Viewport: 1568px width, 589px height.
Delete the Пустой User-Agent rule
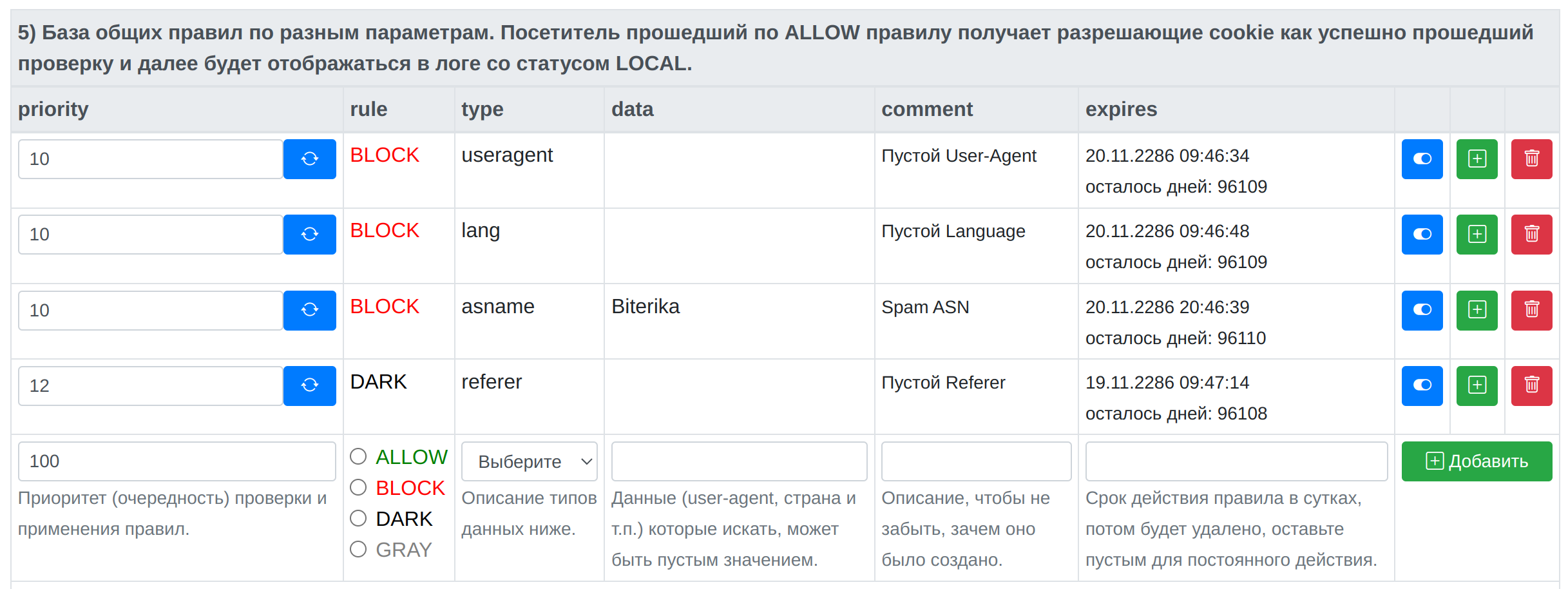tap(1531, 159)
